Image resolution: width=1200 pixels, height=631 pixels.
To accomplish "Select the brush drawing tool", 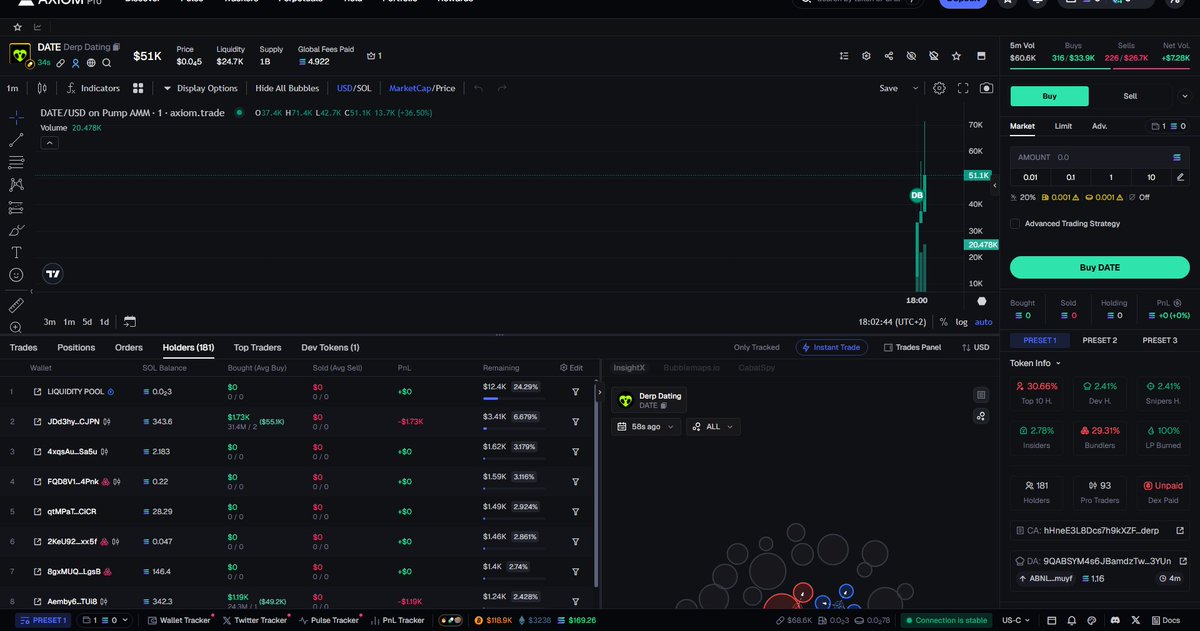I will click(16, 230).
